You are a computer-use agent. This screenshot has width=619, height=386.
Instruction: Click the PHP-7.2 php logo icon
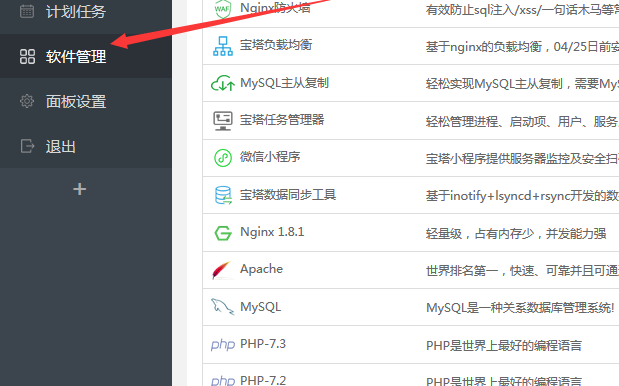[x=223, y=381]
